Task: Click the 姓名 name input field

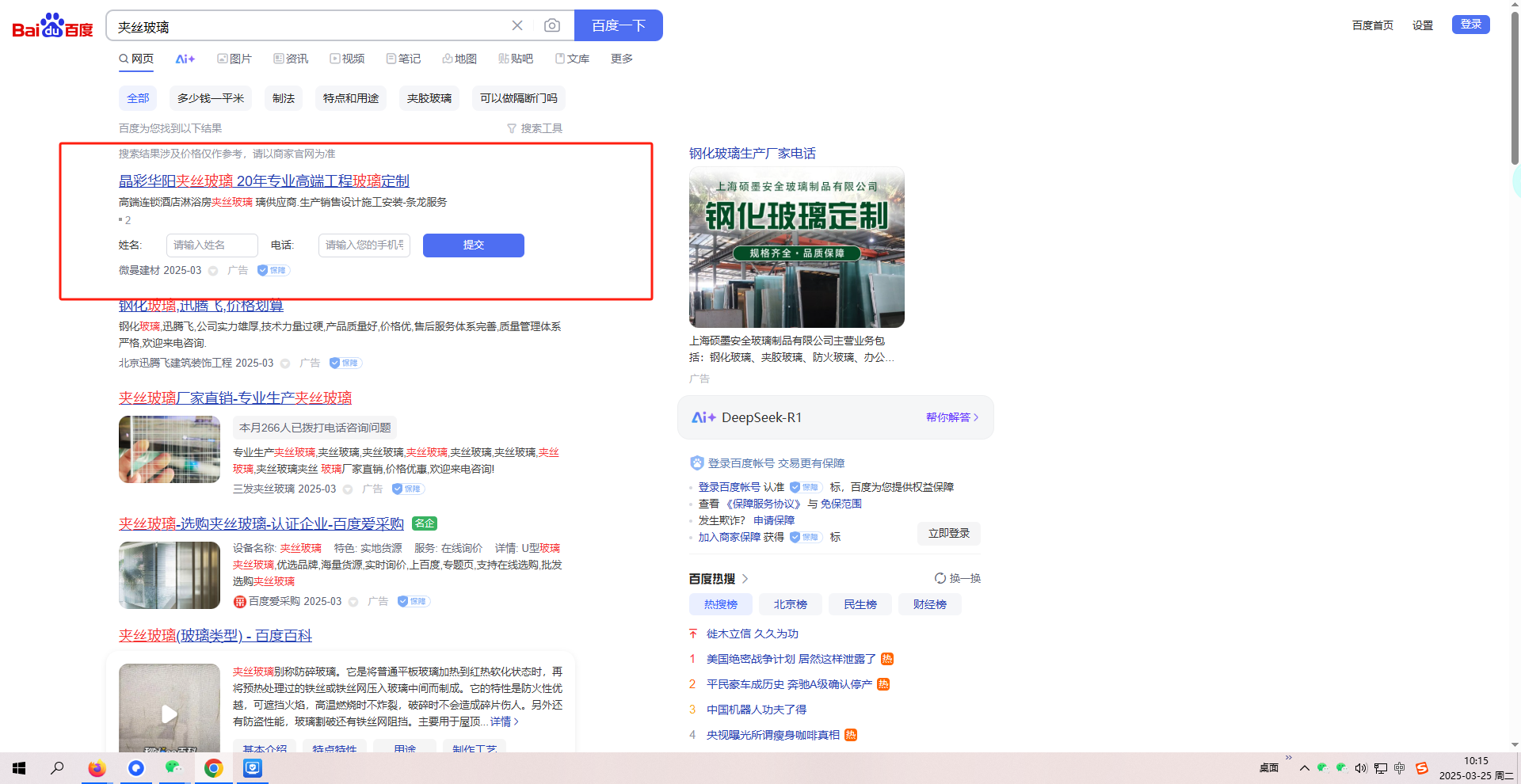Action: [x=212, y=245]
